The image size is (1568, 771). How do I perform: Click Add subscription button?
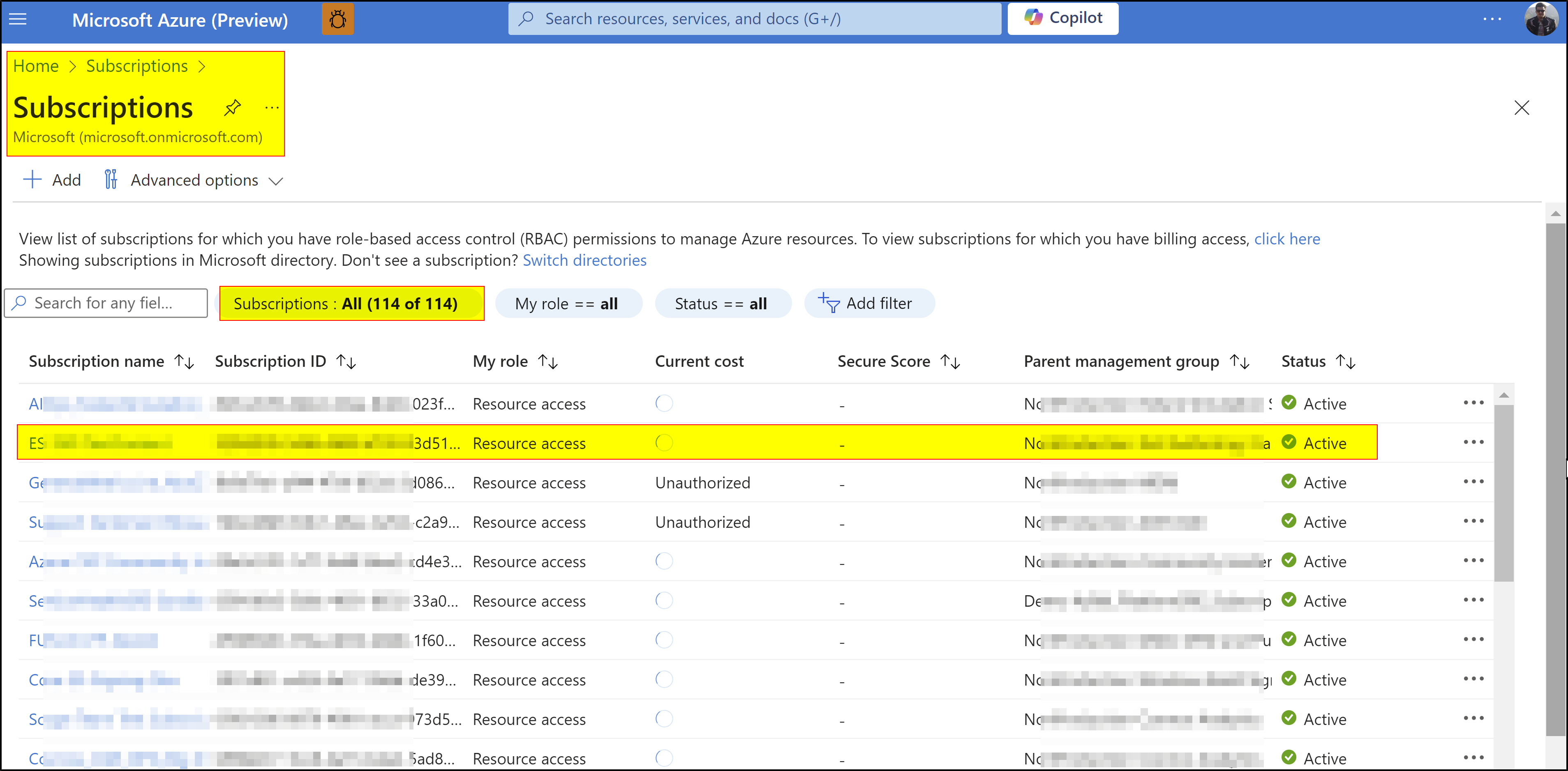click(x=52, y=180)
